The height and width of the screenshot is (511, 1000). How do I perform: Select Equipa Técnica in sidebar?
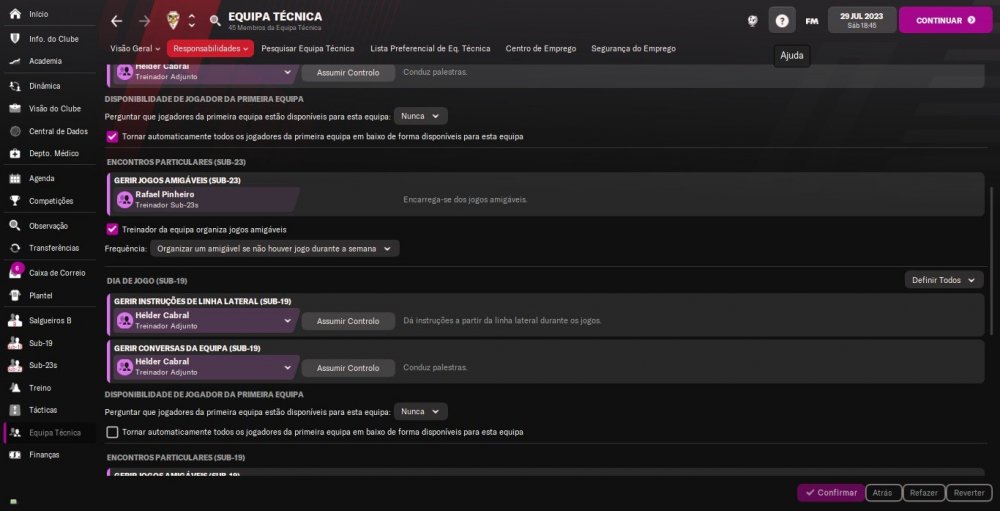pos(50,433)
